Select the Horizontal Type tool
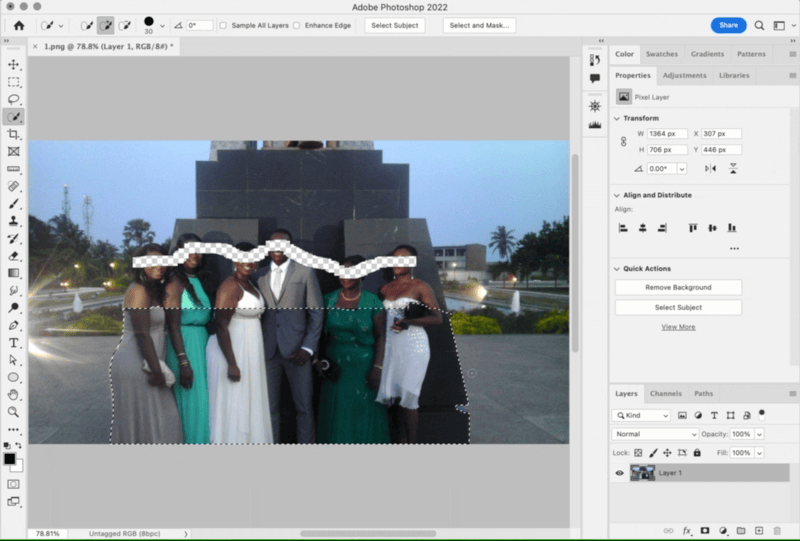800x541 pixels. point(14,342)
